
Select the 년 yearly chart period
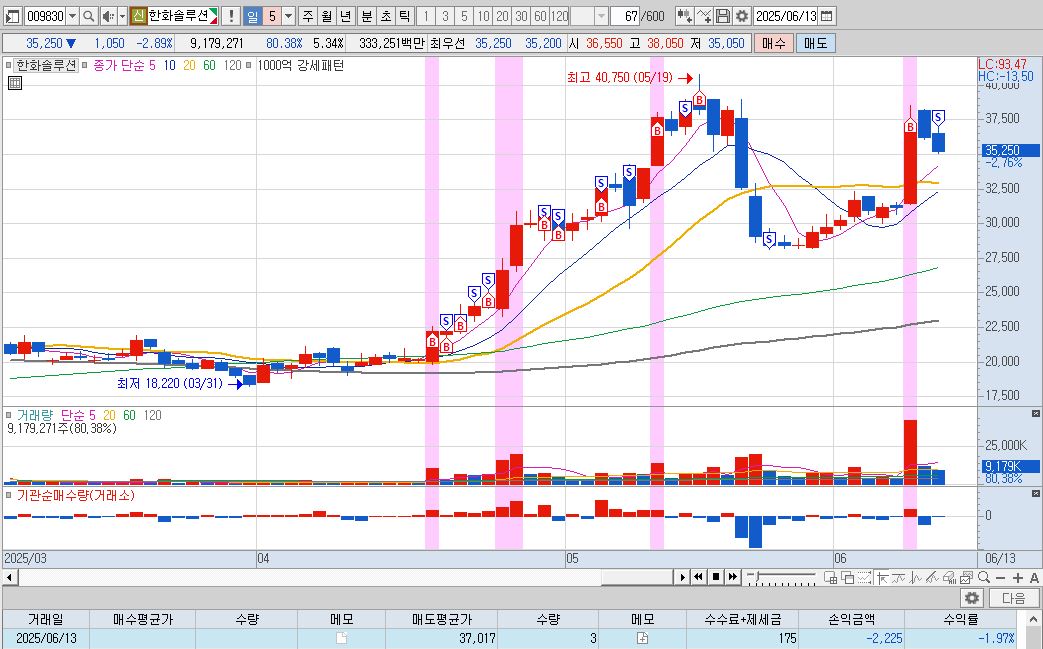click(345, 16)
